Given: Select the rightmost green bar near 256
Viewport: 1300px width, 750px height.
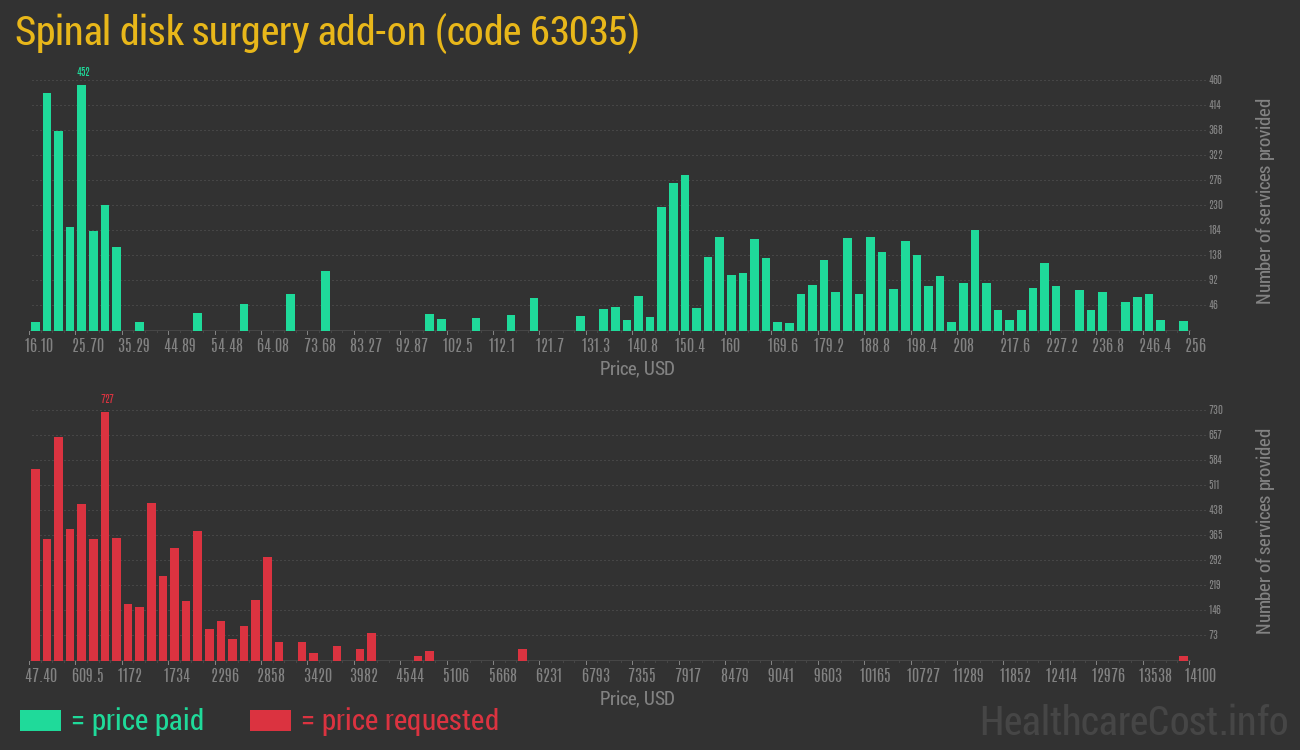Looking at the screenshot, I should [x=1184, y=325].
